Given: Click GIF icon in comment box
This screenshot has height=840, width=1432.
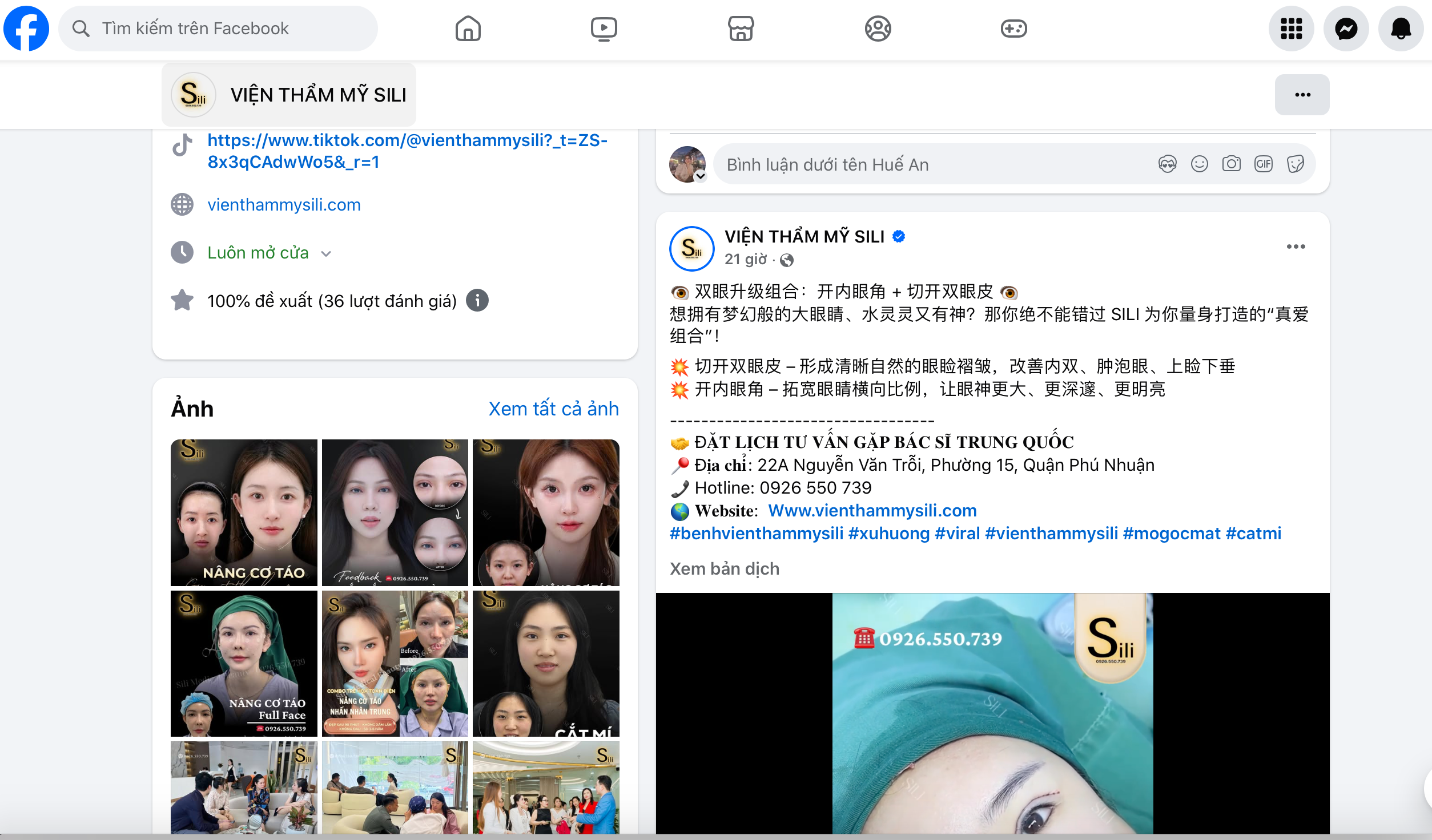Looking at the screenshot, I should [x=1263, y=164].
